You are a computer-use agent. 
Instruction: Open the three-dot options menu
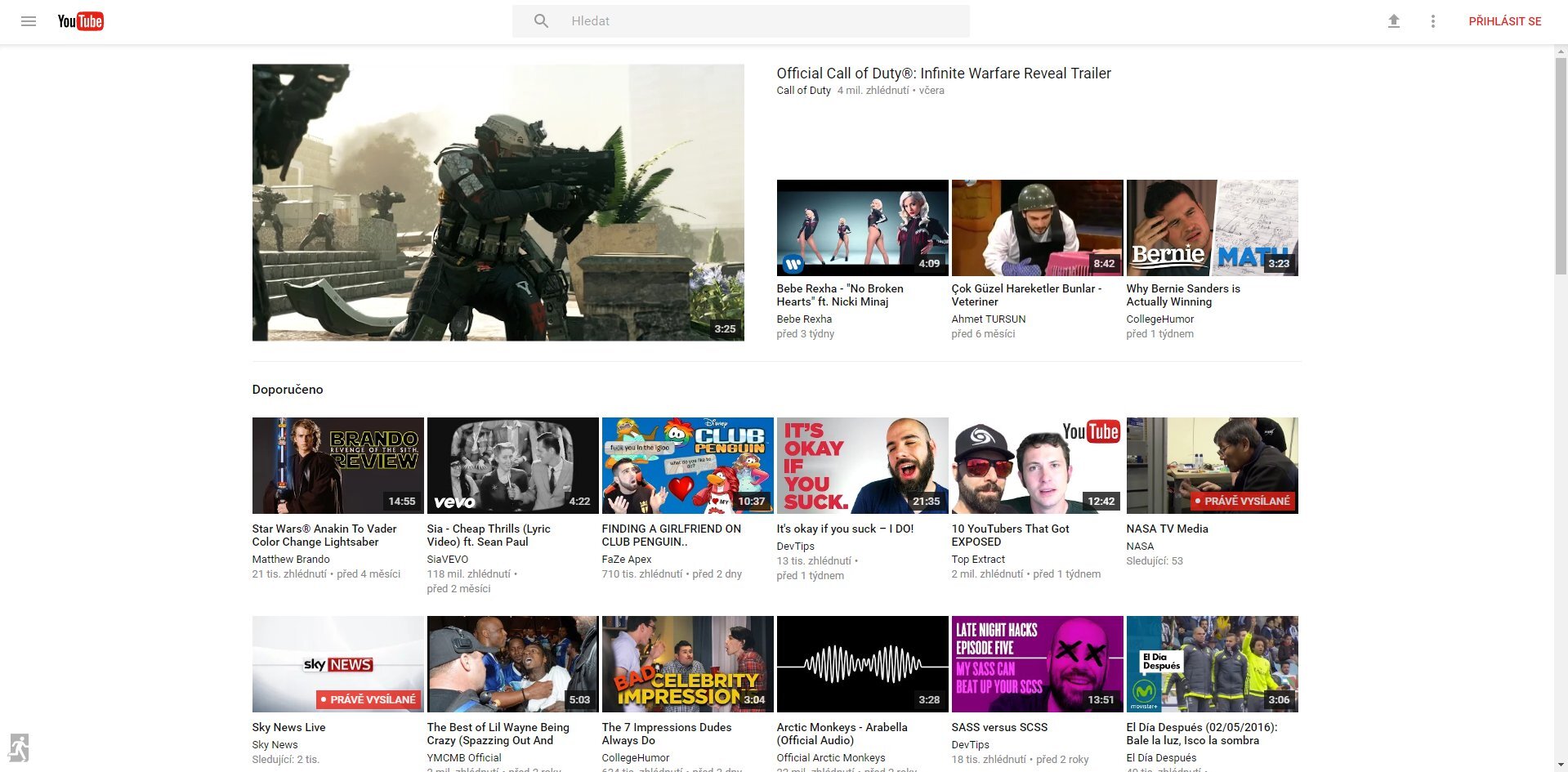pyautogui.click(x=1432, y=20)
